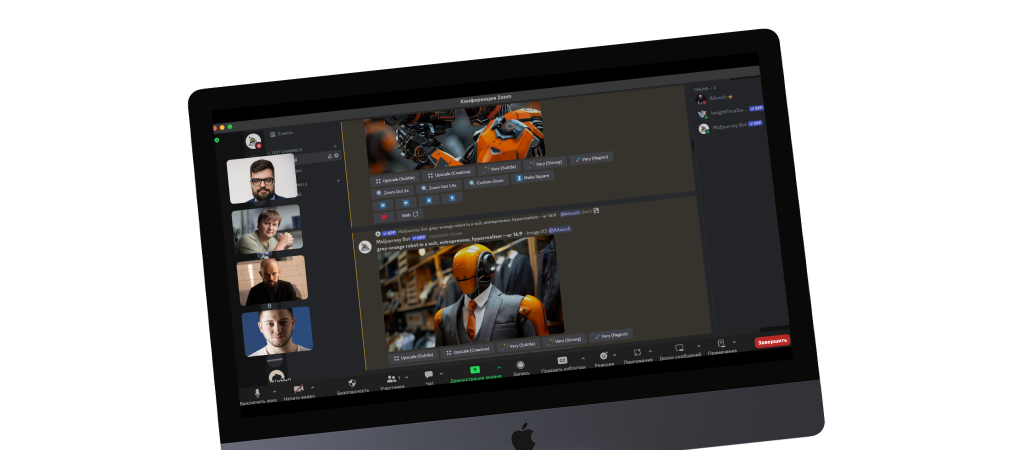The height and width of the screenshot is (450, 1016).
Task: Pan left with the left arrow button
Action: tap(382, 205)
